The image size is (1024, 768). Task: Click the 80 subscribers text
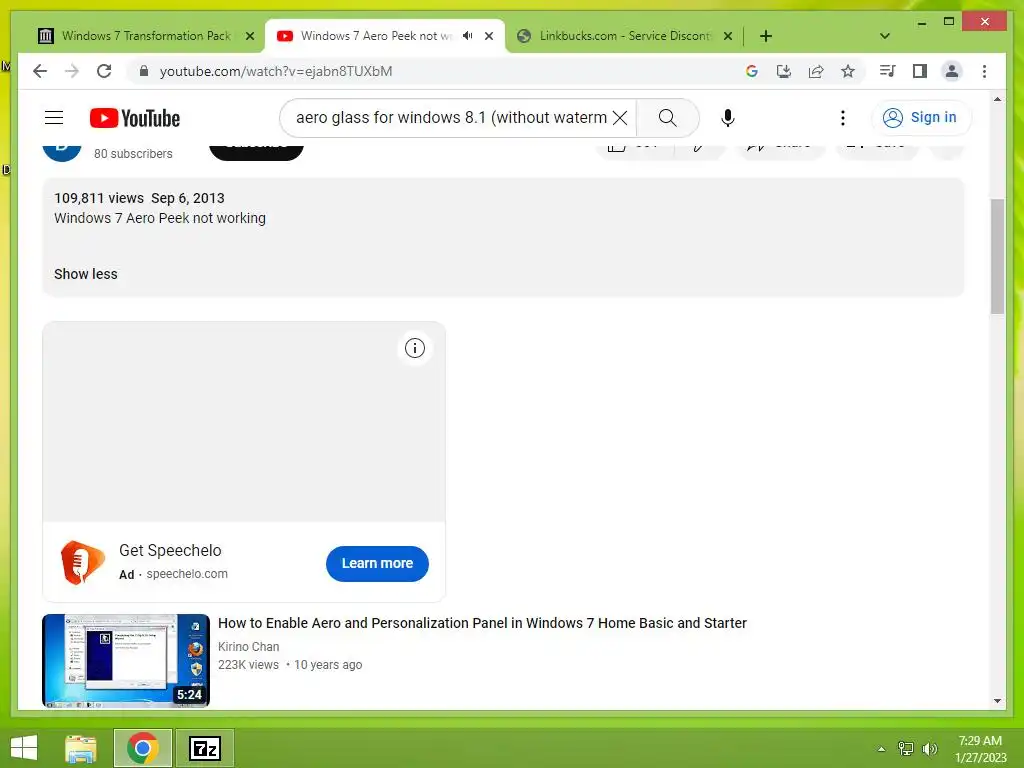[x=133, y=153]
